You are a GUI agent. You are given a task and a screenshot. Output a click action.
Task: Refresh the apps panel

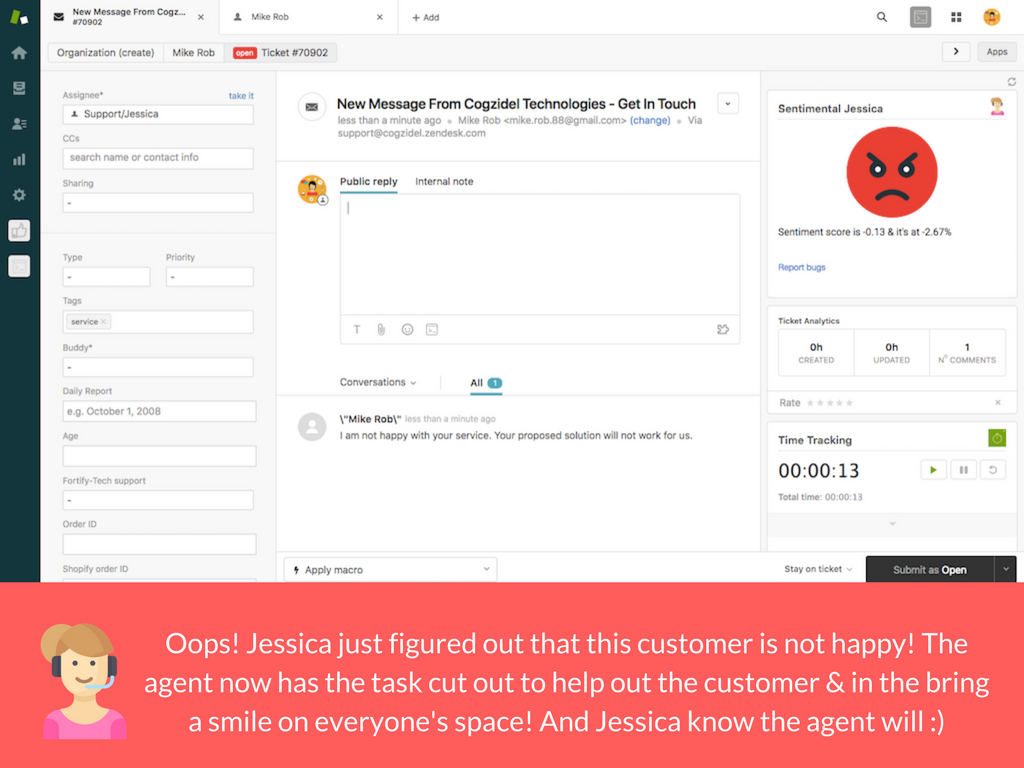[x=1011, y=82]
